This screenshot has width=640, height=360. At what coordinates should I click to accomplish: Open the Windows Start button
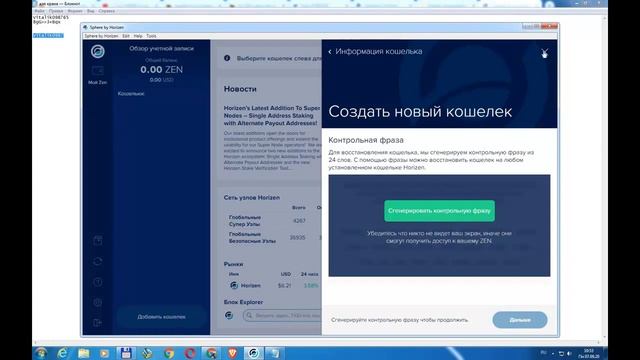point(41,353)
